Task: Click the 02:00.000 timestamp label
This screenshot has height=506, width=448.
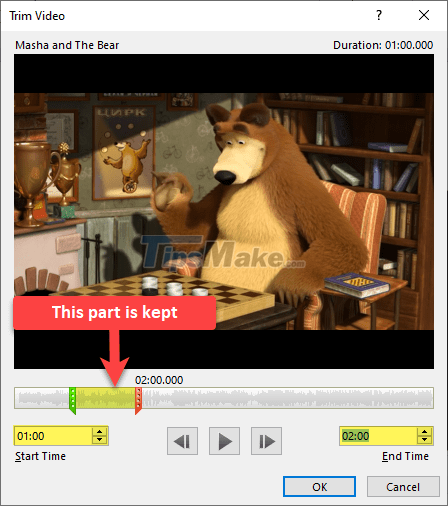Action: point(159,380)
